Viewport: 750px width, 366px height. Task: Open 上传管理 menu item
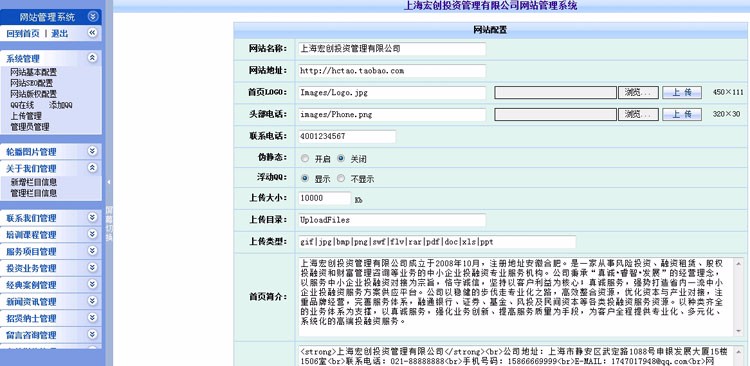26,116
